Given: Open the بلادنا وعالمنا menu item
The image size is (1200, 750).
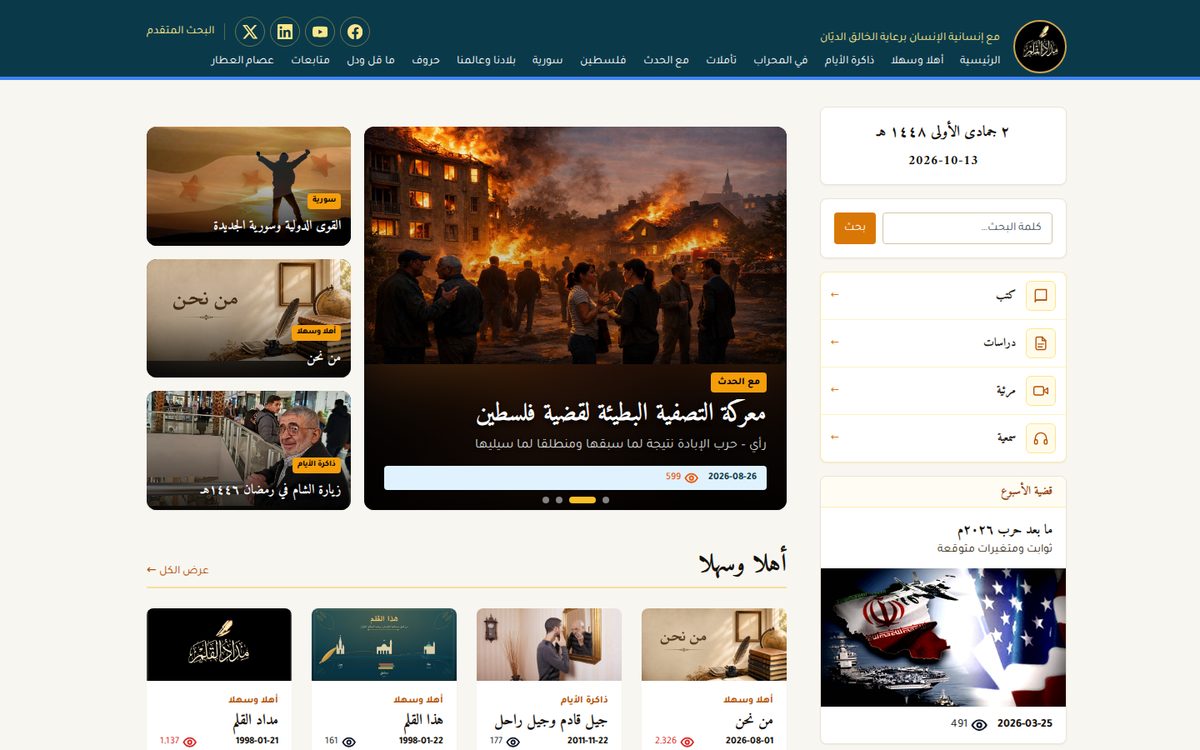Looking at the screenshot, I should [x=487, y=60].
